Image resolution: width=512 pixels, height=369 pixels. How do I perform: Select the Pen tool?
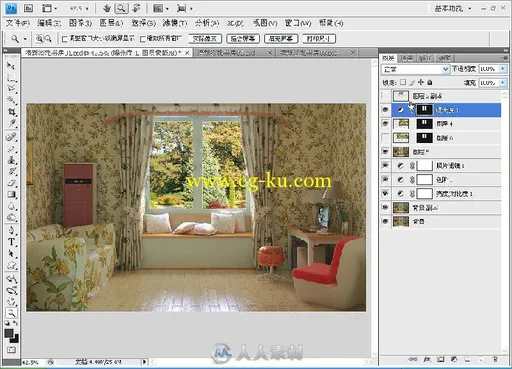(11, 230)
